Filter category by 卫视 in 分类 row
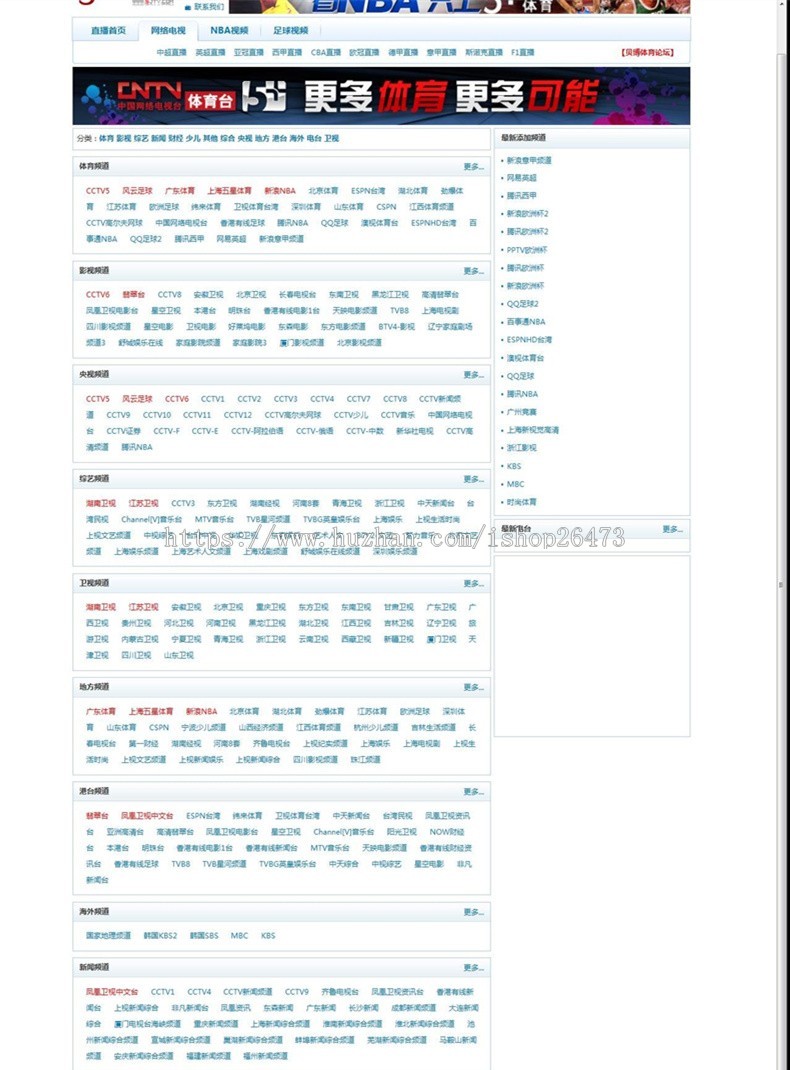The height and width of the screenshot is (1070, 790). 332,139
